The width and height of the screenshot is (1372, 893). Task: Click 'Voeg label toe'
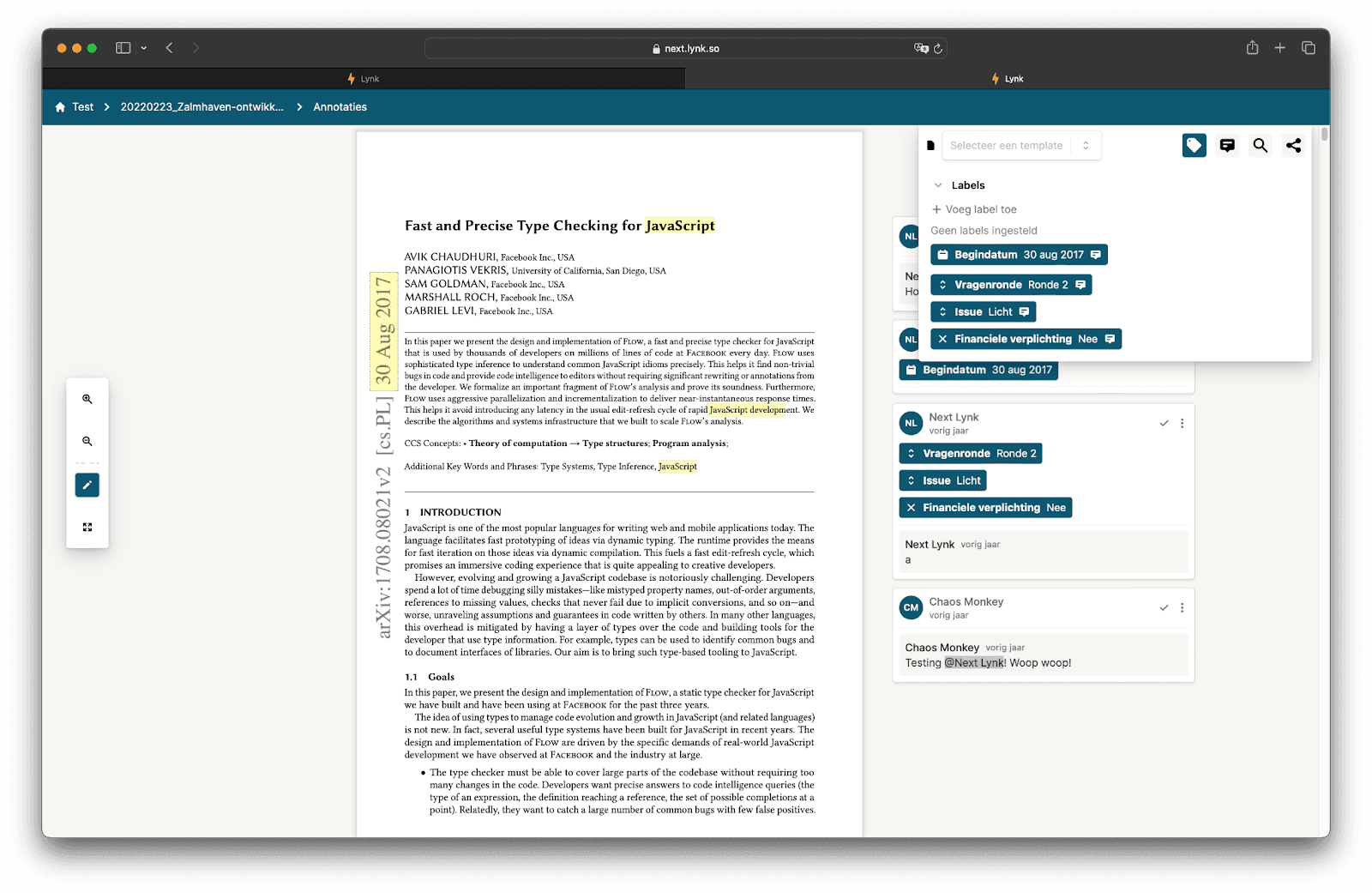974,209
